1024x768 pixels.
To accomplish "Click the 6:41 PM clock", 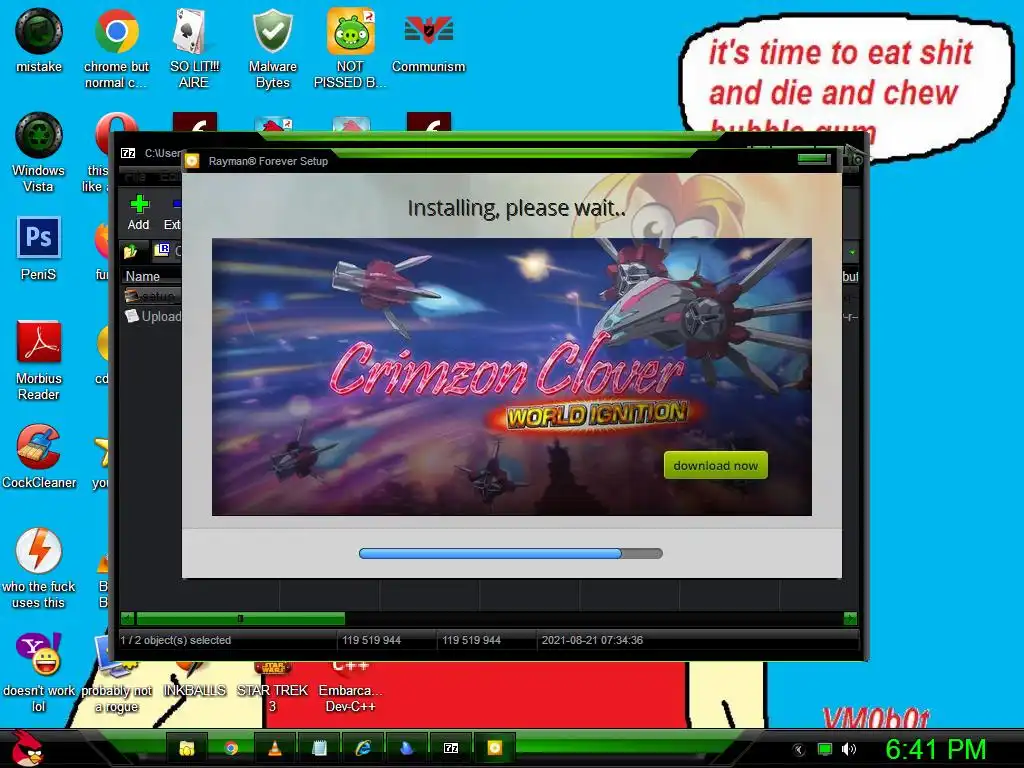I will tap(935, 749).
